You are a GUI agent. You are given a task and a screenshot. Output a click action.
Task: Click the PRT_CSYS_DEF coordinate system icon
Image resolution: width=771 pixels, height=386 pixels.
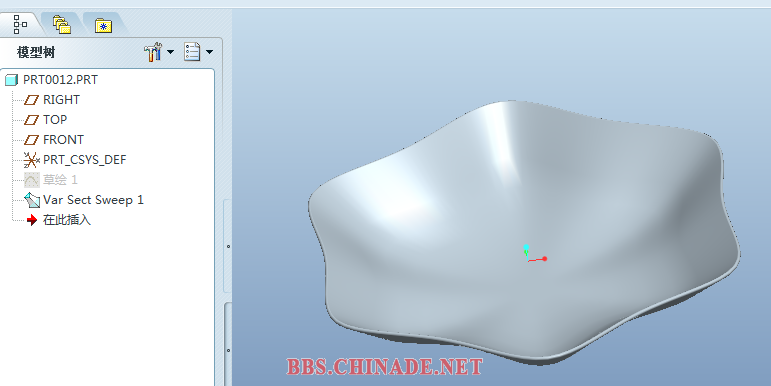[31, 160]
